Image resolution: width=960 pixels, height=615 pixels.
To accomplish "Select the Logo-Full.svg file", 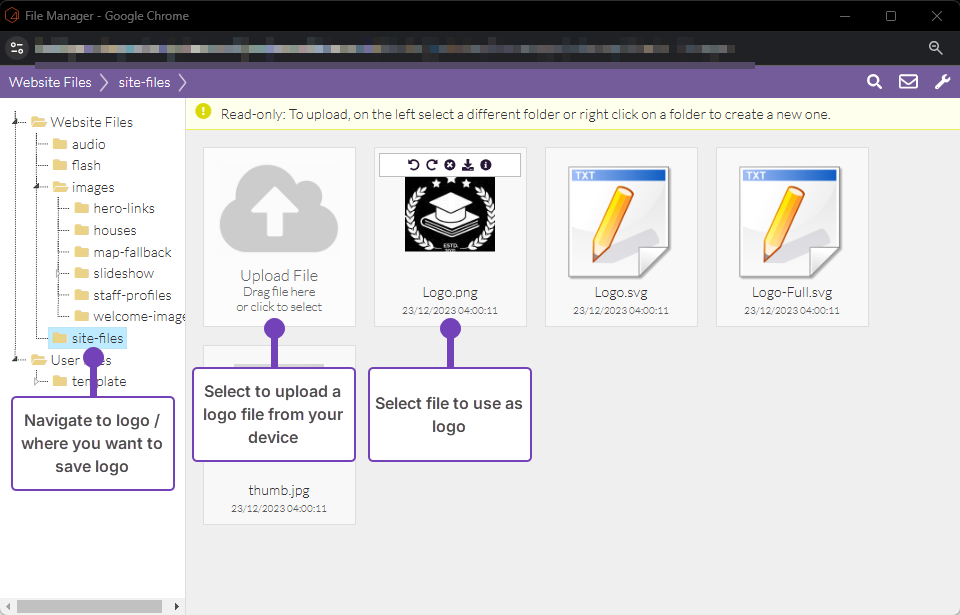I will pos(792,236).
